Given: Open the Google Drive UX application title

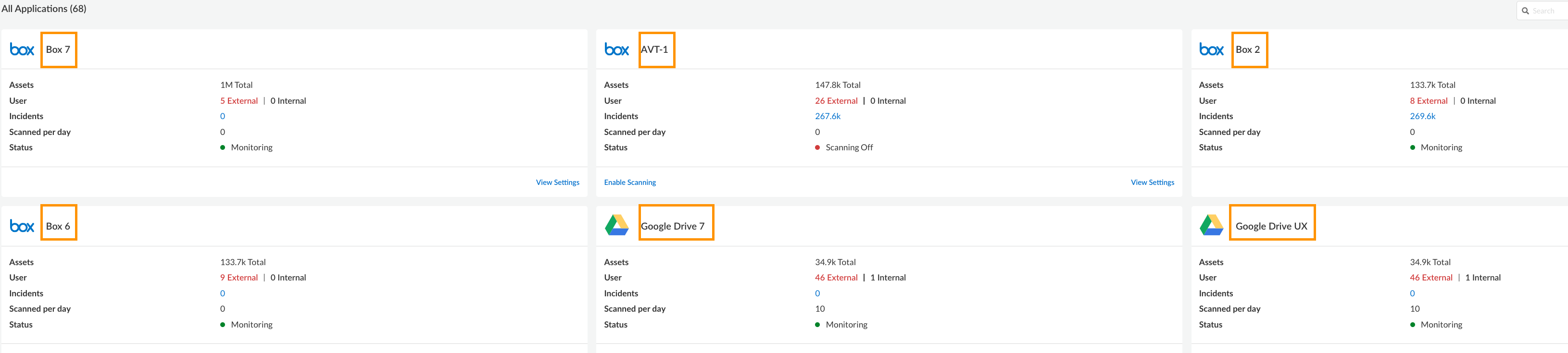Looking at the screenshot, I should pos(1271,226).
